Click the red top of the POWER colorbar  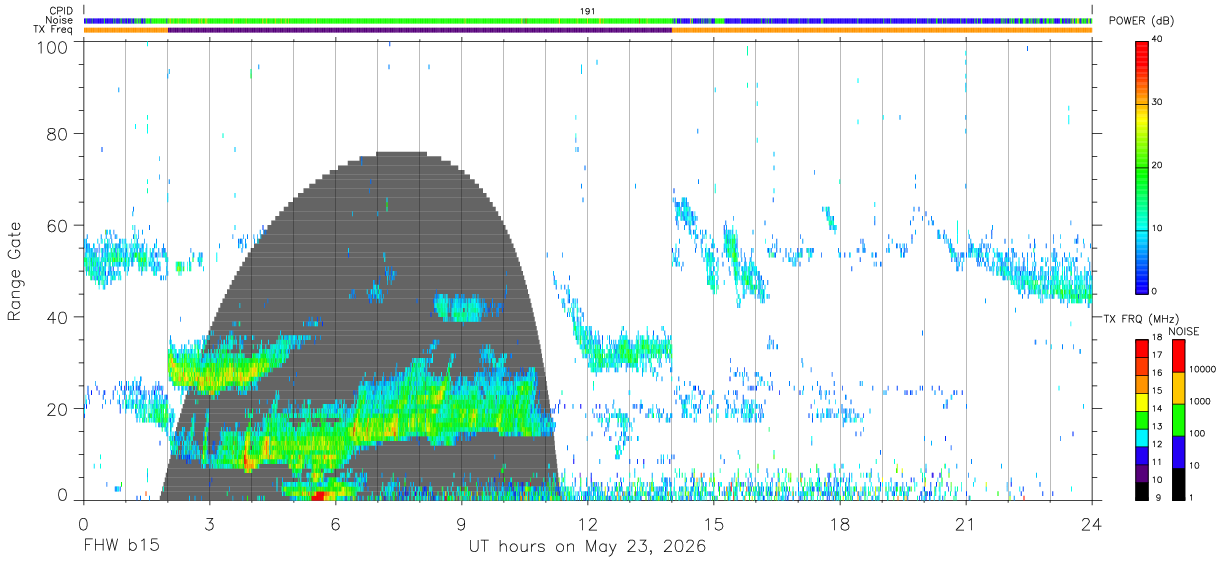click(1142, 51)
